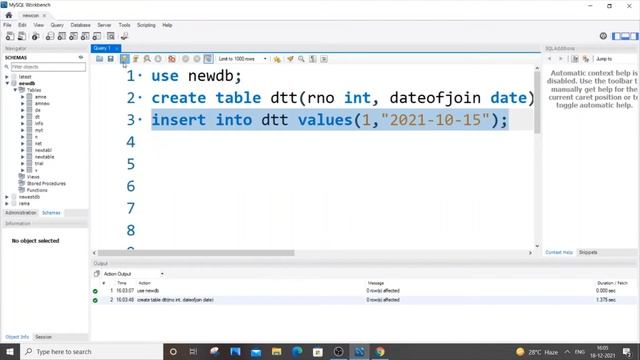The width and height of the screenshot is (640, 360).
Task: Click Create new schema icon in main toolbar
Action: click(50, 36)
